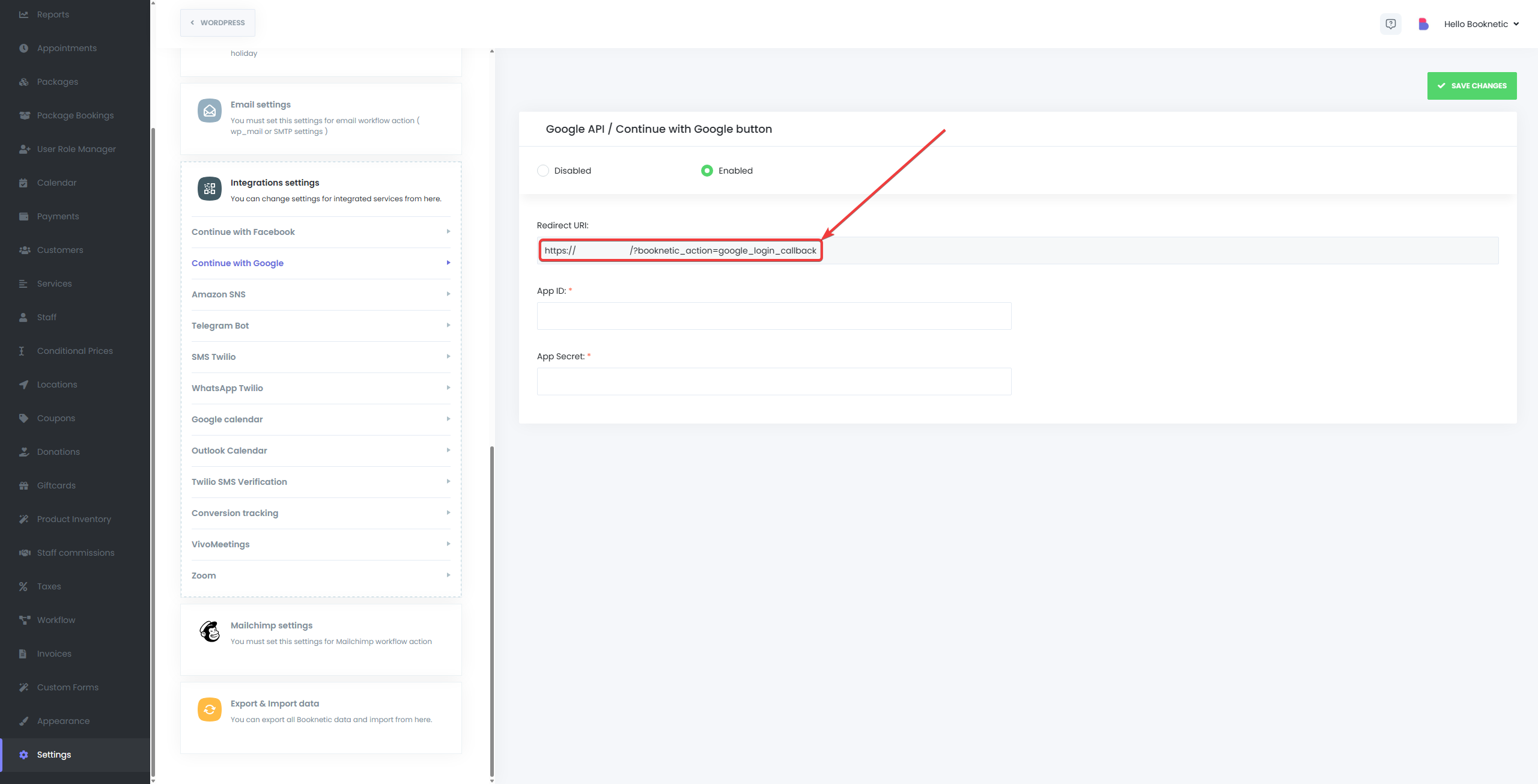Viewport: 1538px width, 784px height.
Task: Click the App Secret input field
Action: [774, 381]
